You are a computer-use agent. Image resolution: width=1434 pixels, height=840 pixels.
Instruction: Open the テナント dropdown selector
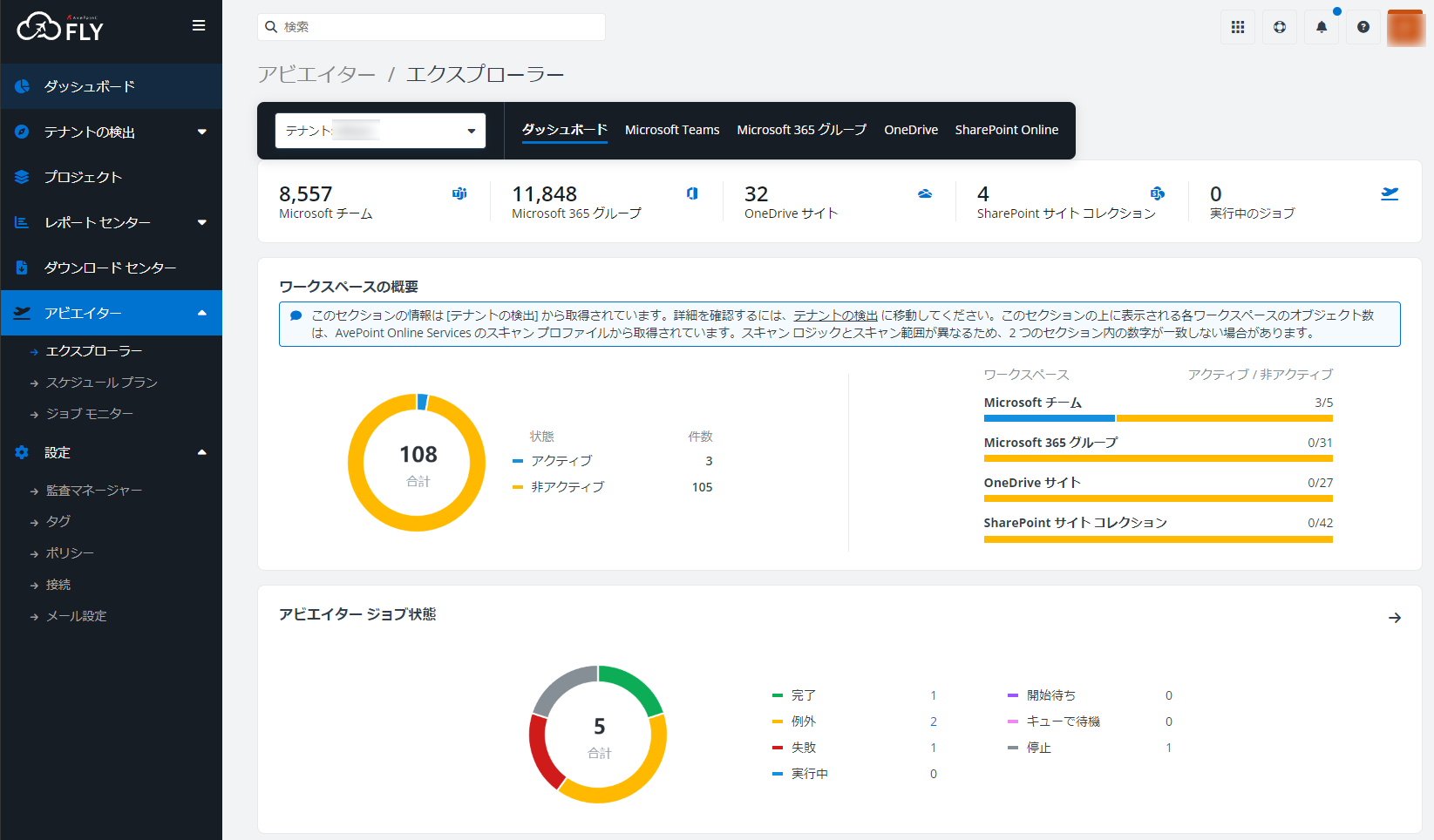(380, 131)
